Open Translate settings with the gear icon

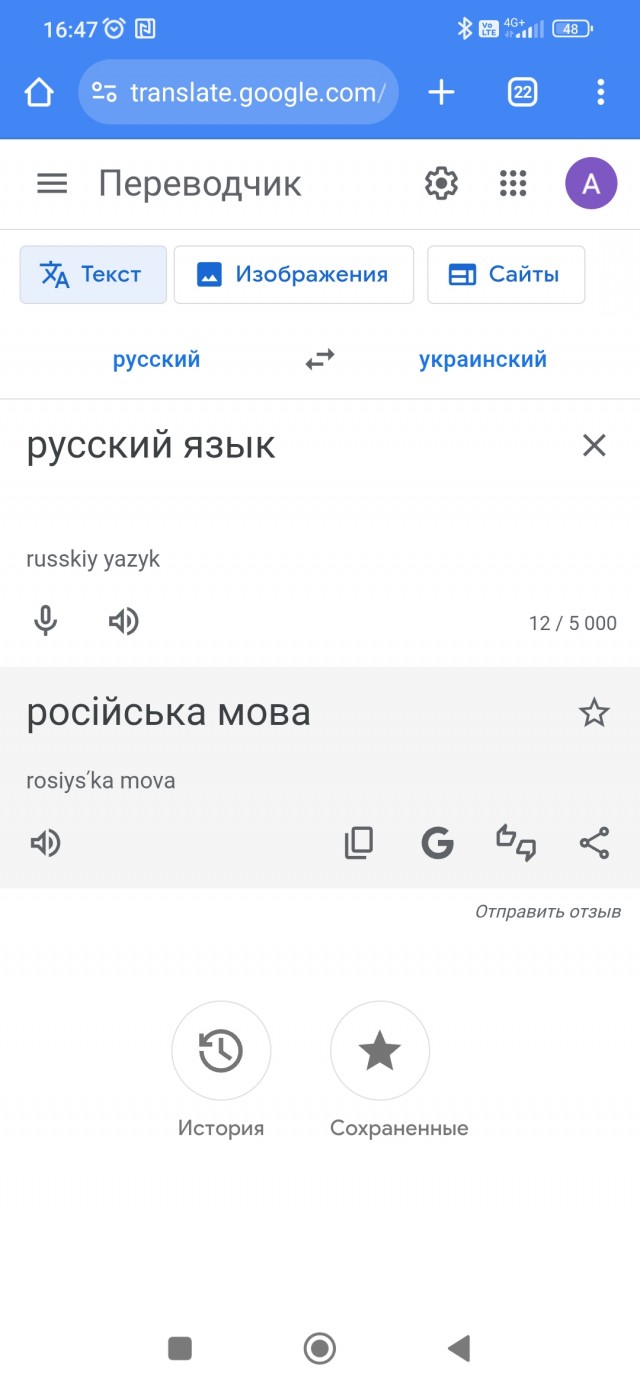coord(441,183)
